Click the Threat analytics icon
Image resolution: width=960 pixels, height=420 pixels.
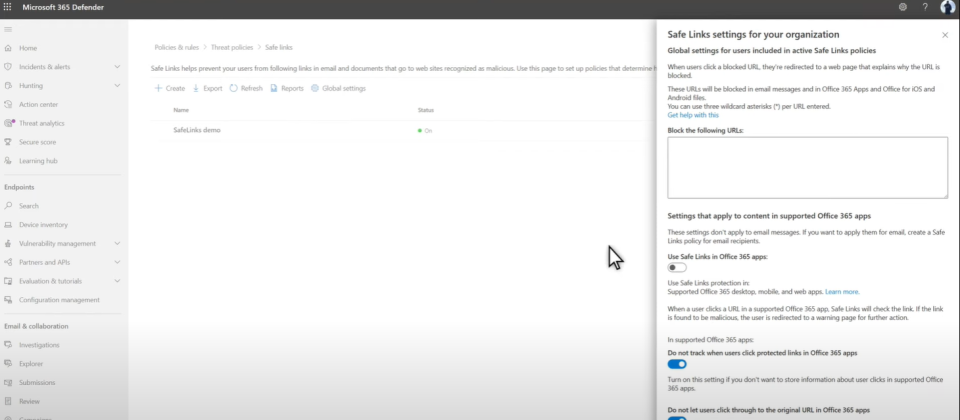(8, 123)
